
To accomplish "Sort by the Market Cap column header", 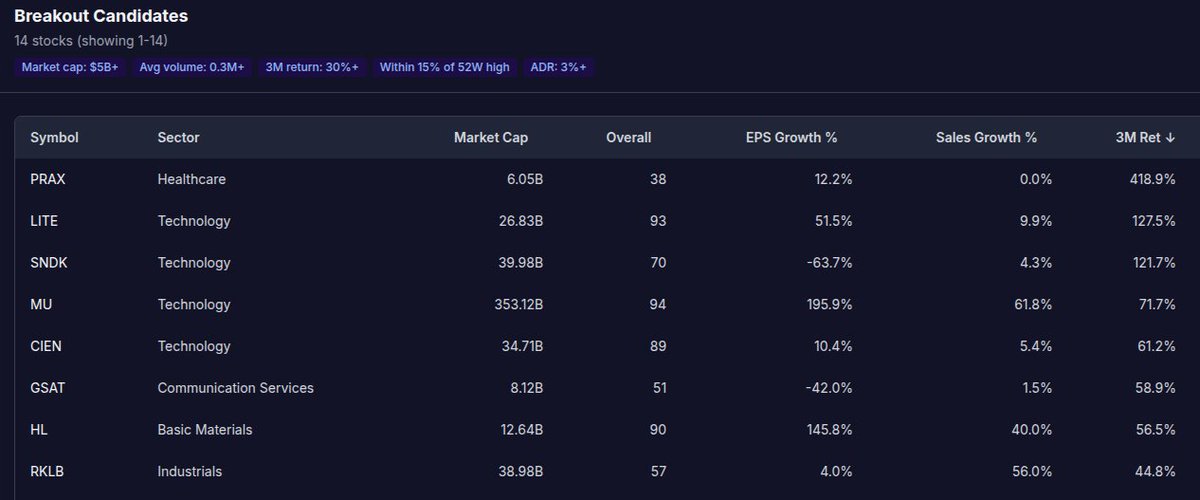I will coord(490,137).
